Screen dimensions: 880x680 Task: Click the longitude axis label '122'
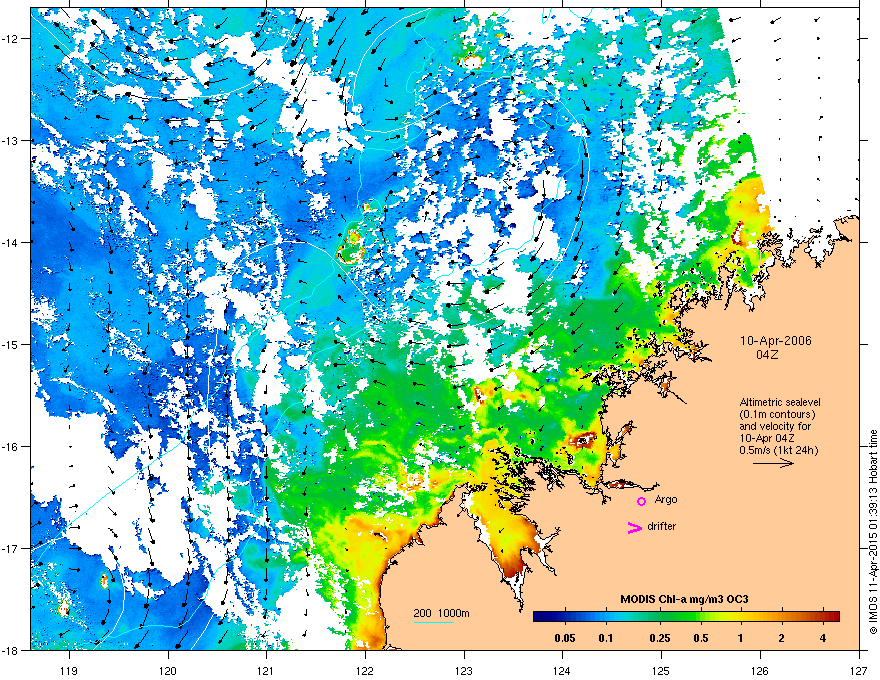tap(365, 670)
